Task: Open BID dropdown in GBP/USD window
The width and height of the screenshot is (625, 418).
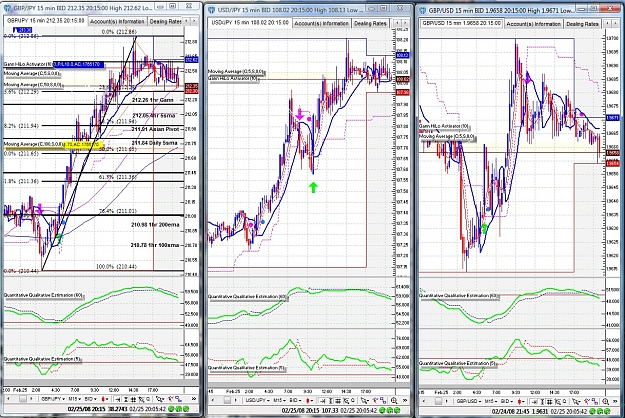Action: coord(507,400)
